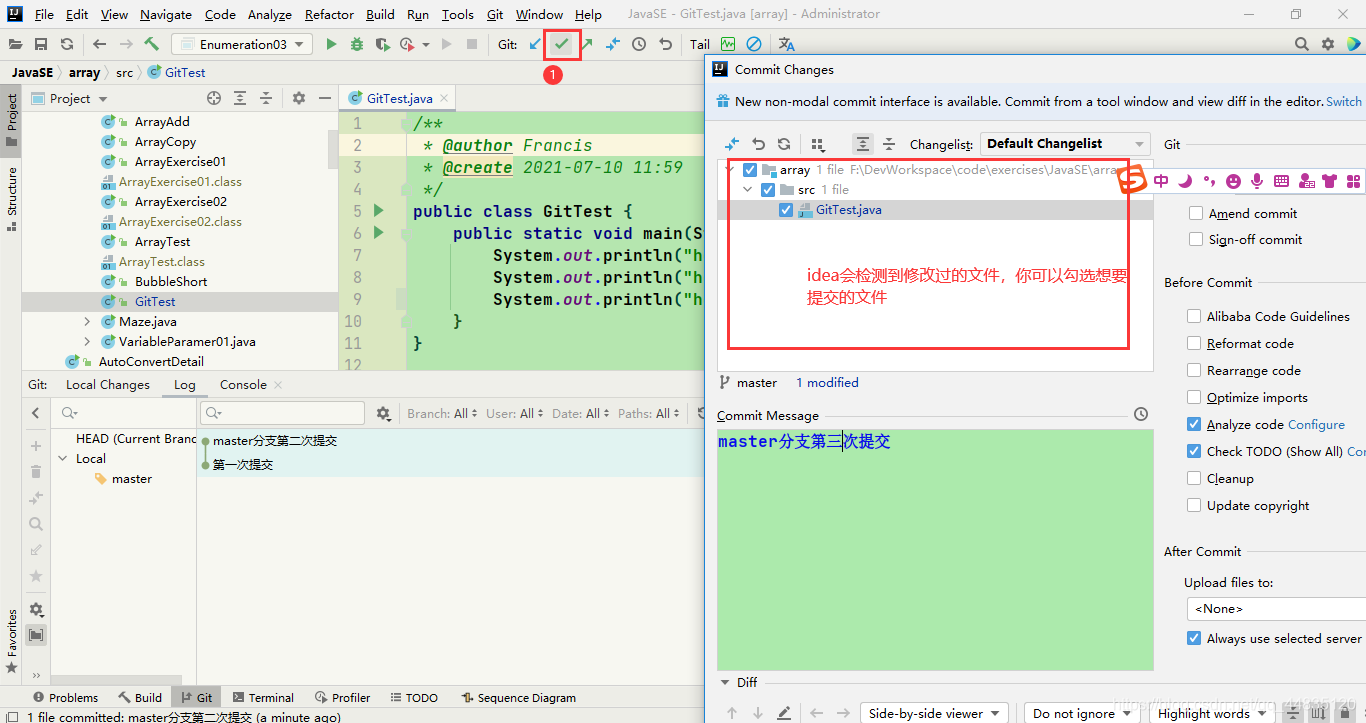Click Group By icon in Commit Changes dialog
1366x723 pixels.
[818, 144]
